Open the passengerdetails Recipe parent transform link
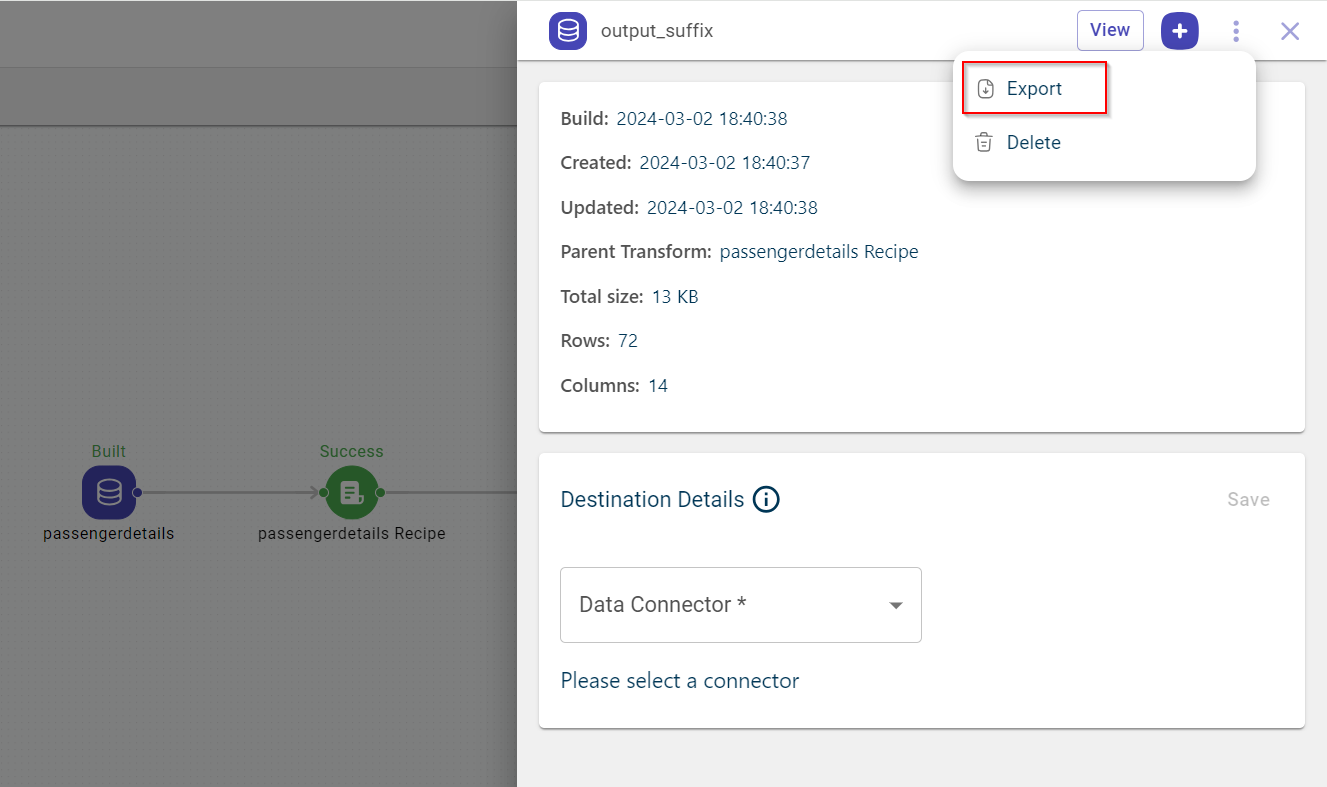The image size is (1327, 787). [818, 252]
